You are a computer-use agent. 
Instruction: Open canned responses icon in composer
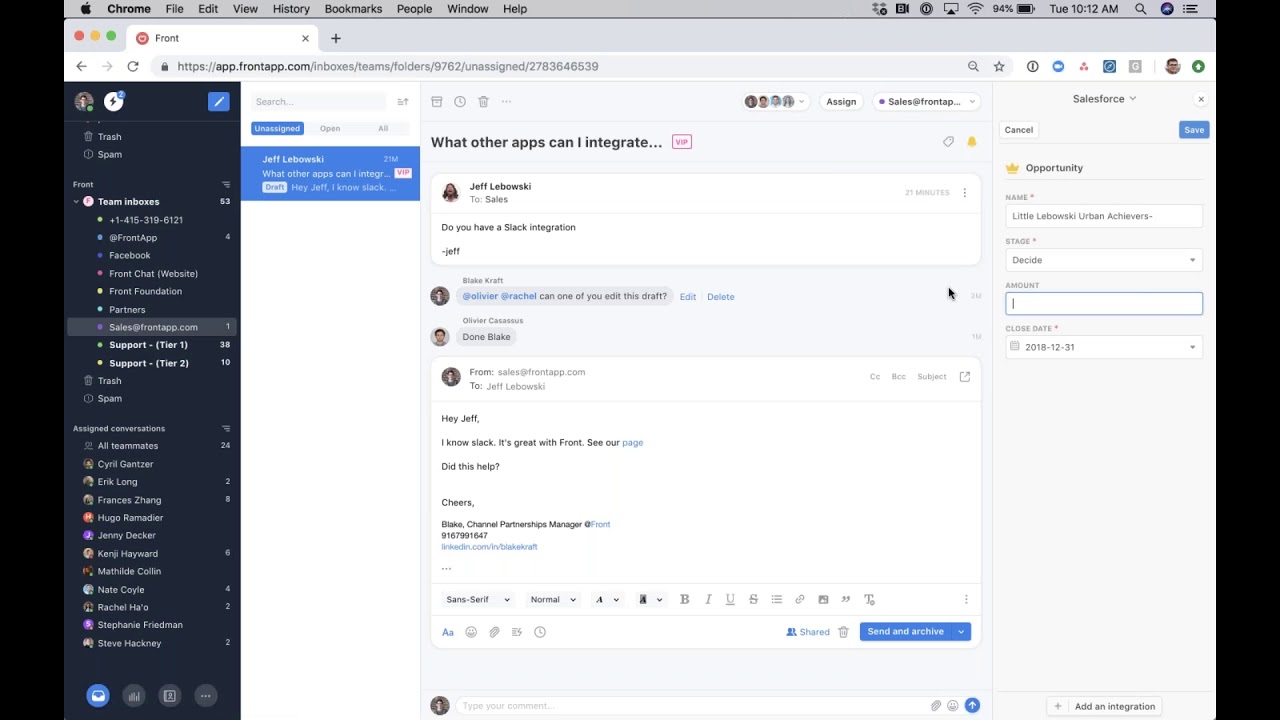[517, 632]
